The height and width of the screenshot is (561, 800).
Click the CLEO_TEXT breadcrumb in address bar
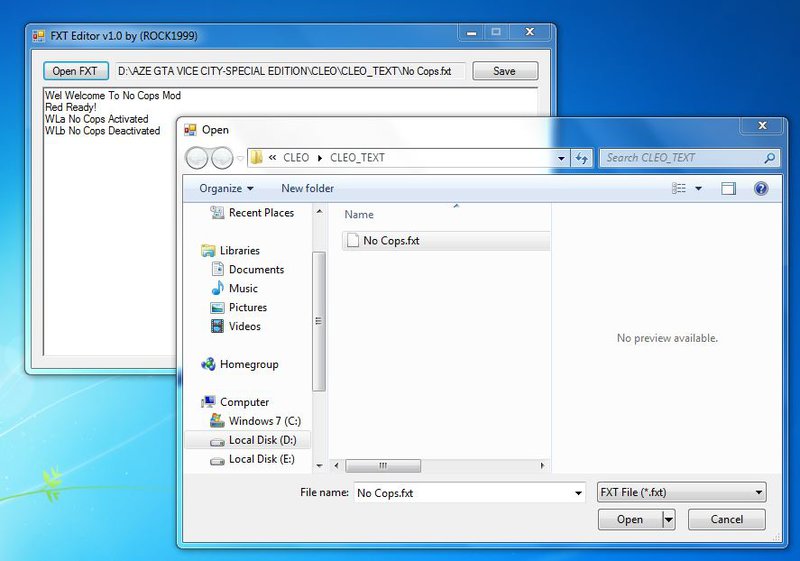click(x=357, y=158)
